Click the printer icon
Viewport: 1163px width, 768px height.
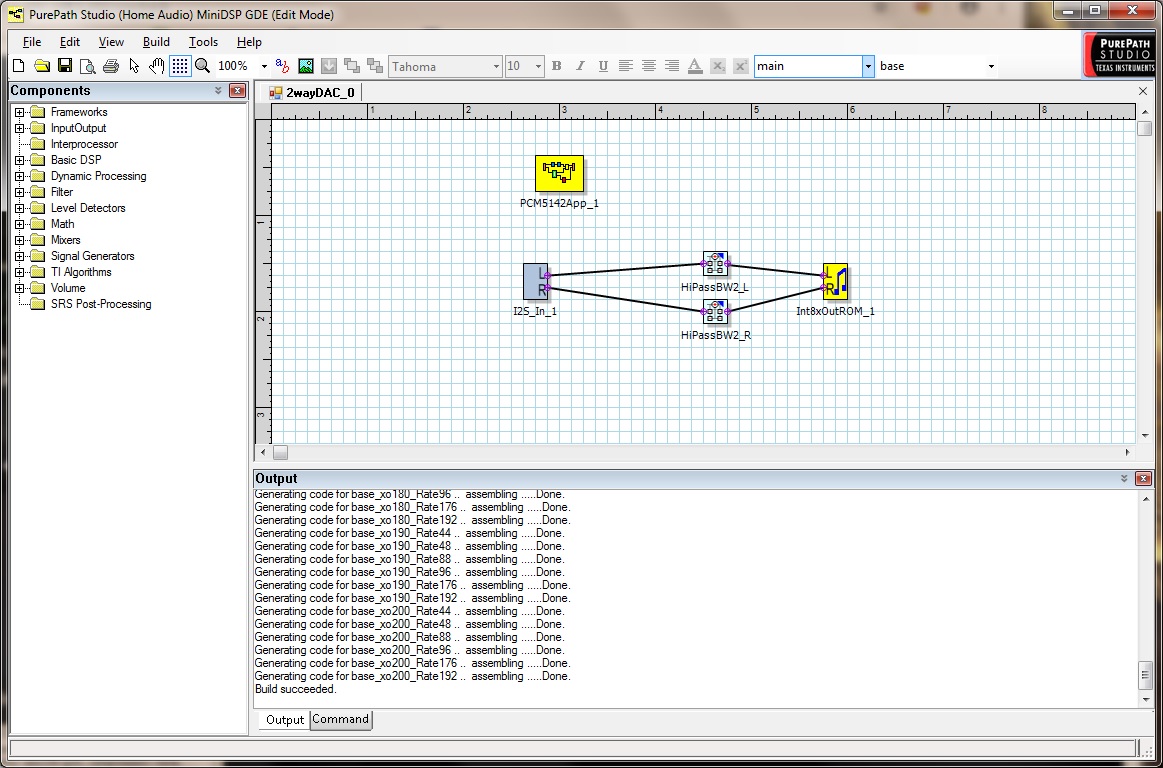coord(111,66)
